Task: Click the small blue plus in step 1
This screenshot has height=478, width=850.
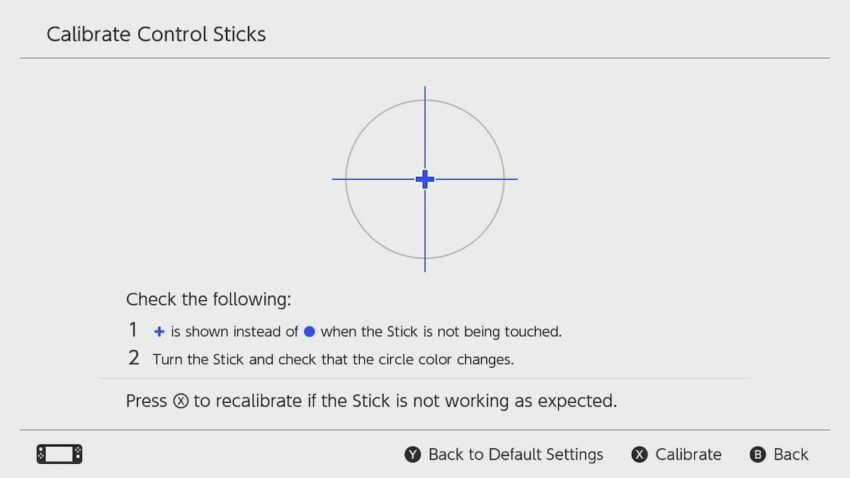Action: tap(159, 332)
